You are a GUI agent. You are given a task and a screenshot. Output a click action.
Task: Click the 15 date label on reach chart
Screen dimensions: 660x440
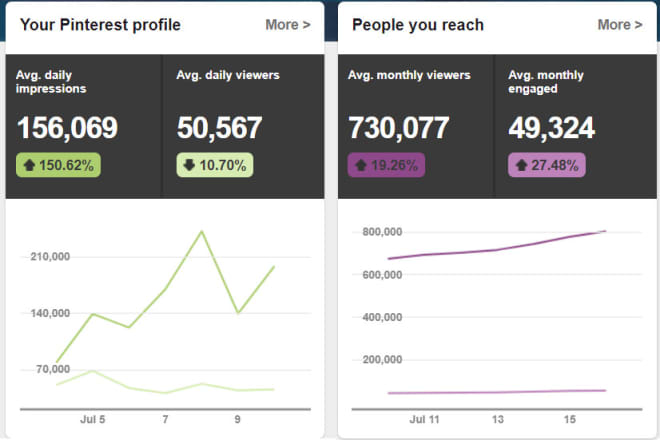570,419
